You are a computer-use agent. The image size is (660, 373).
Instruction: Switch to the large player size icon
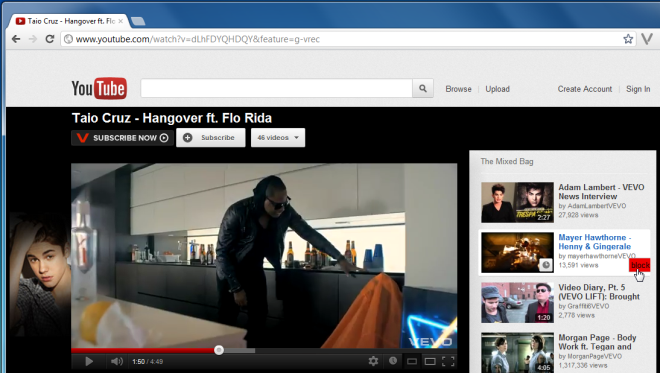pos(430,361)
